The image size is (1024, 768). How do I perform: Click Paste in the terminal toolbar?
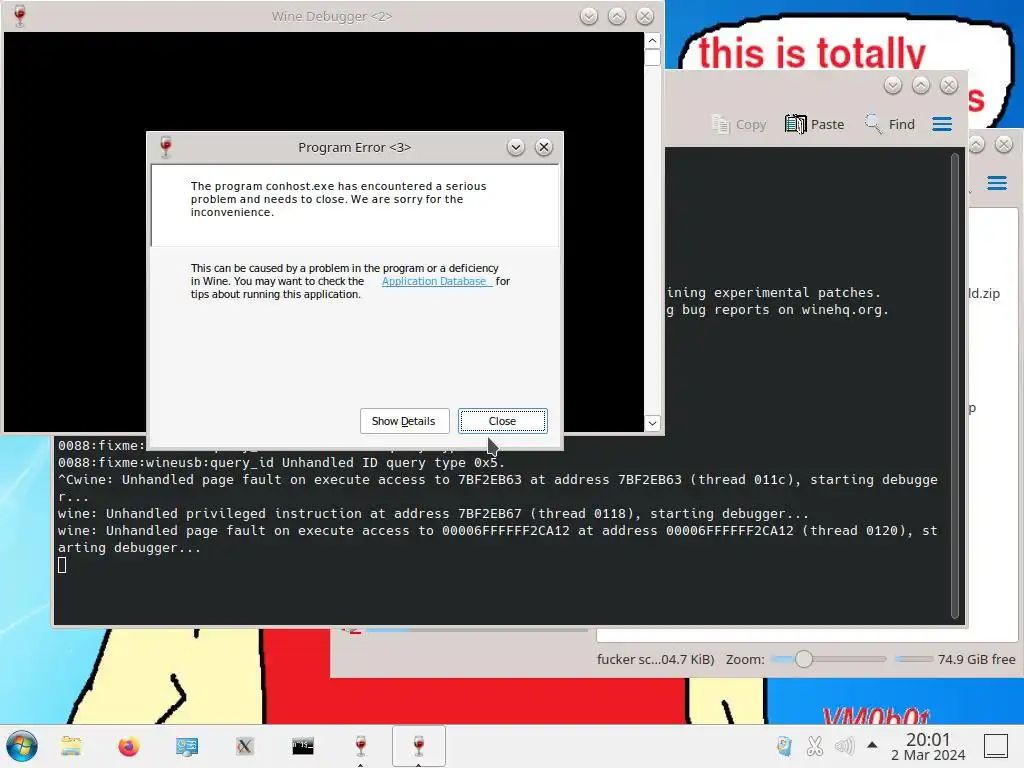coord(814,124)
